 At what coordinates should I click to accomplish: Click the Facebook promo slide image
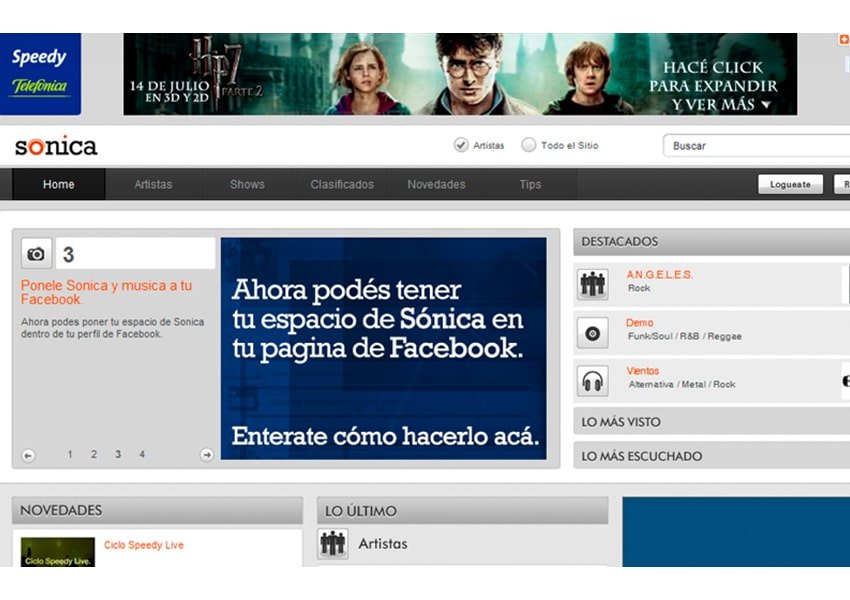coord(383,349)
